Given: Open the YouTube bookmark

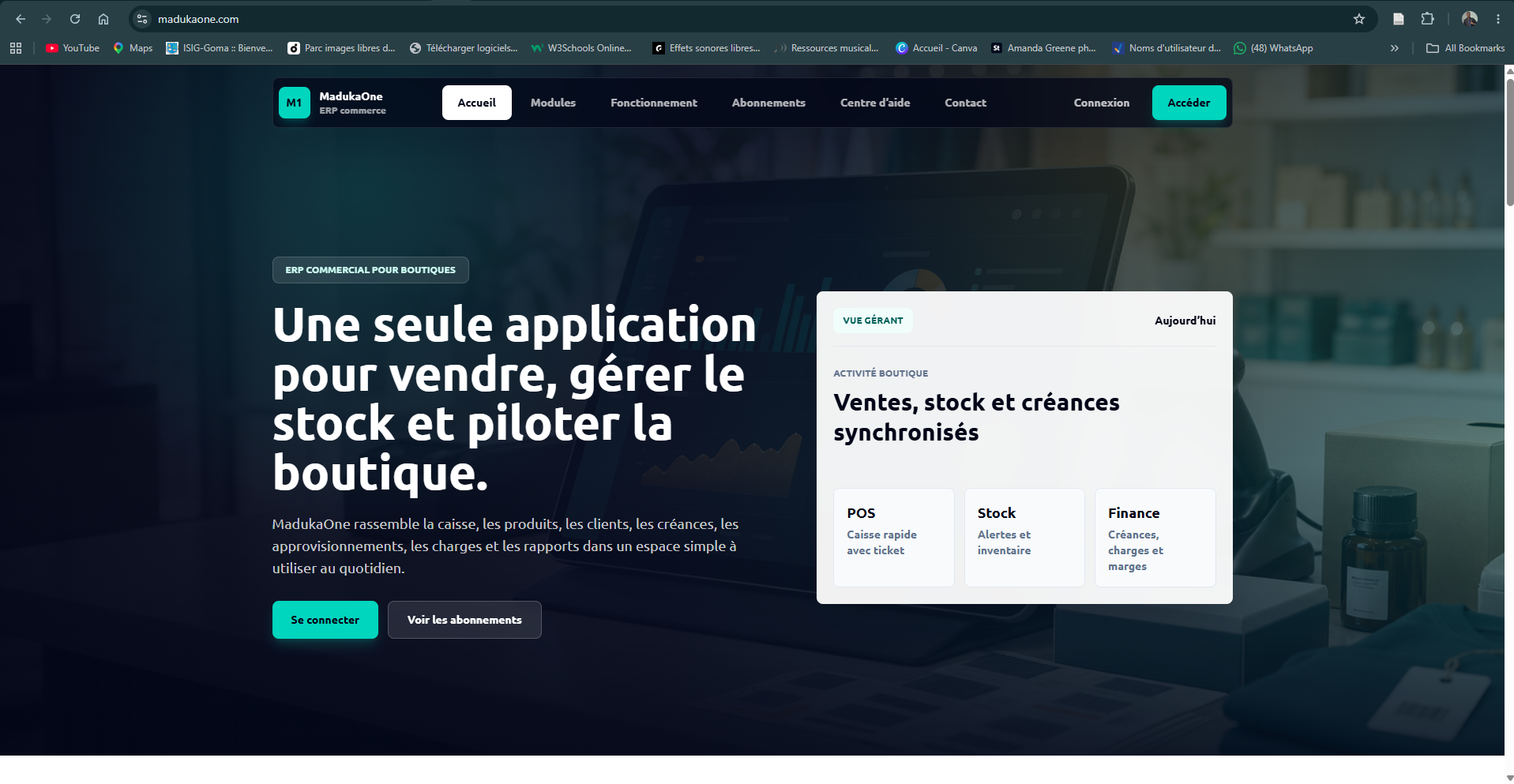Looking at the screenshot, I should coord(73,48).
